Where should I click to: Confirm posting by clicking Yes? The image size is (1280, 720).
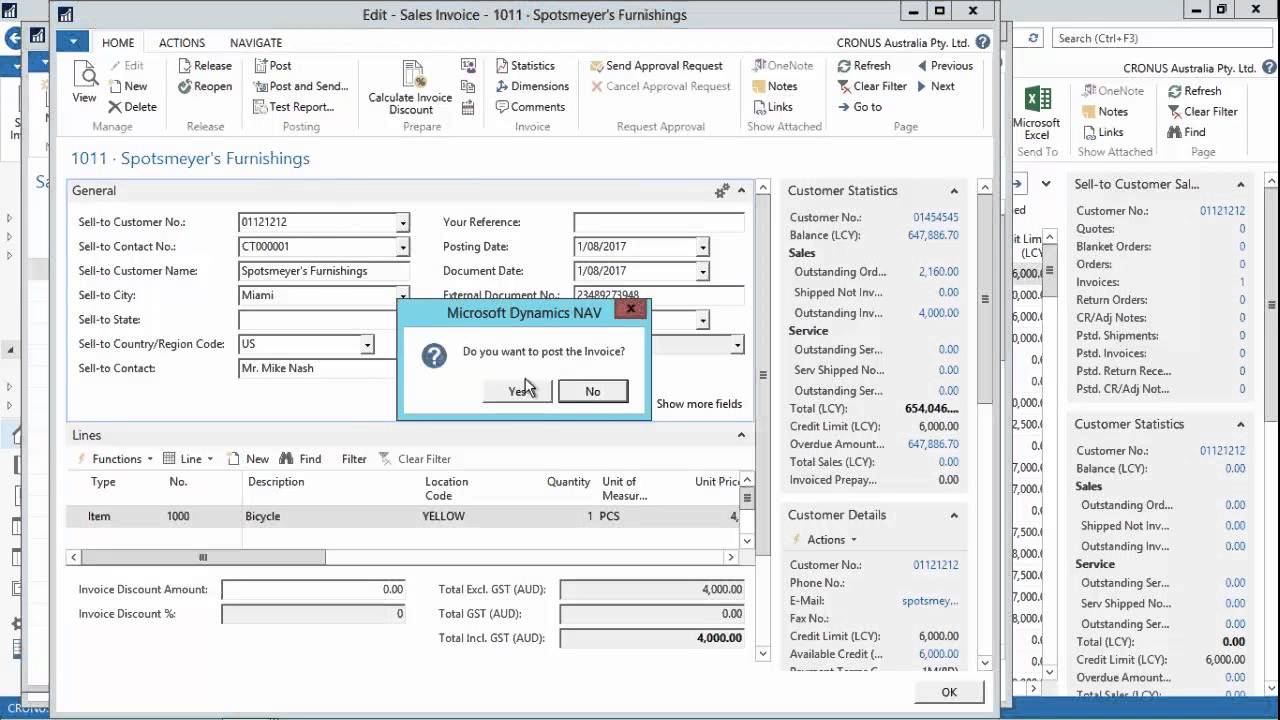(517, 391)
